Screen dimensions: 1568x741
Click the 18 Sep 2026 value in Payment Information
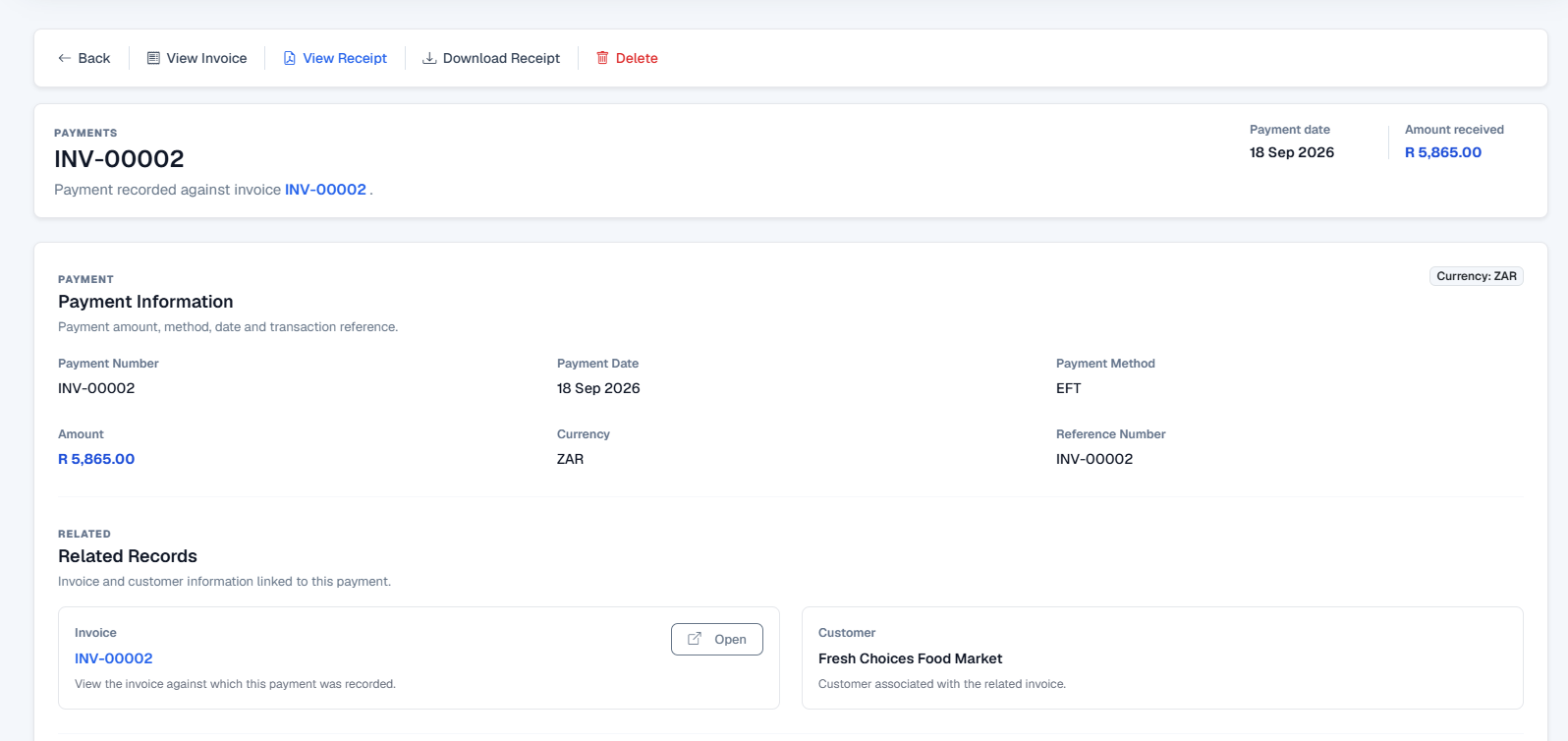pyautogui.click(x=598, y=388)
